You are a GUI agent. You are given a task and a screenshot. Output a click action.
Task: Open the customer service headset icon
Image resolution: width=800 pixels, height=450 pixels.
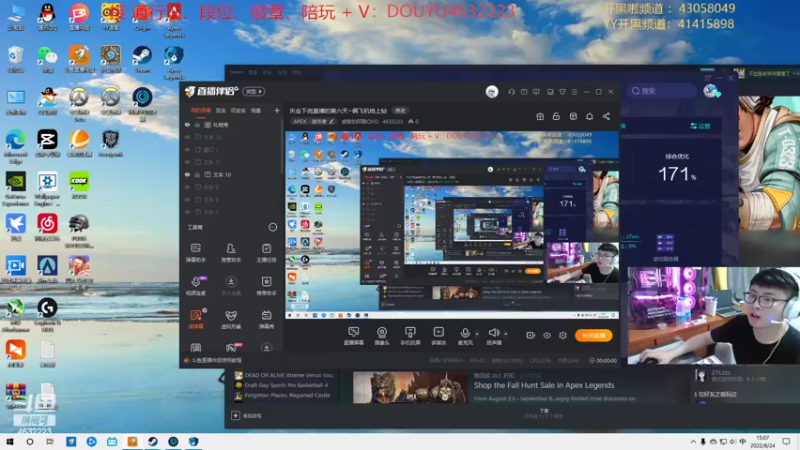click(x=511, y=92)
